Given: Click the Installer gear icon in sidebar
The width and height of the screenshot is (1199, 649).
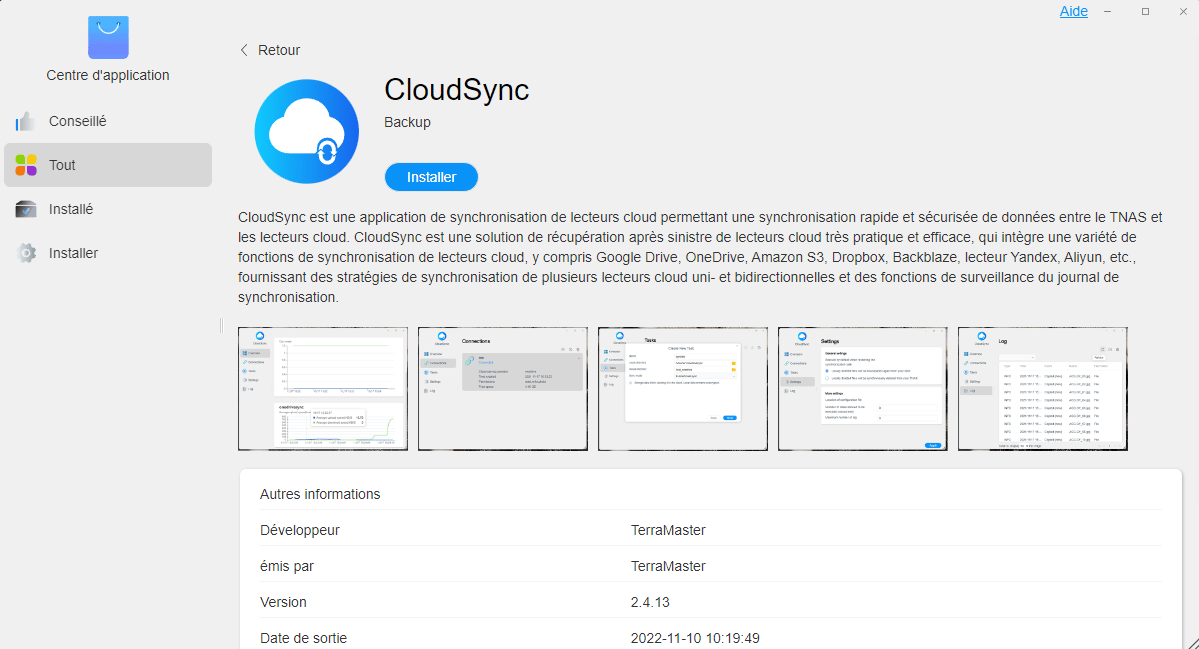Looking at the screenshot, I should (x=26, y=253).
